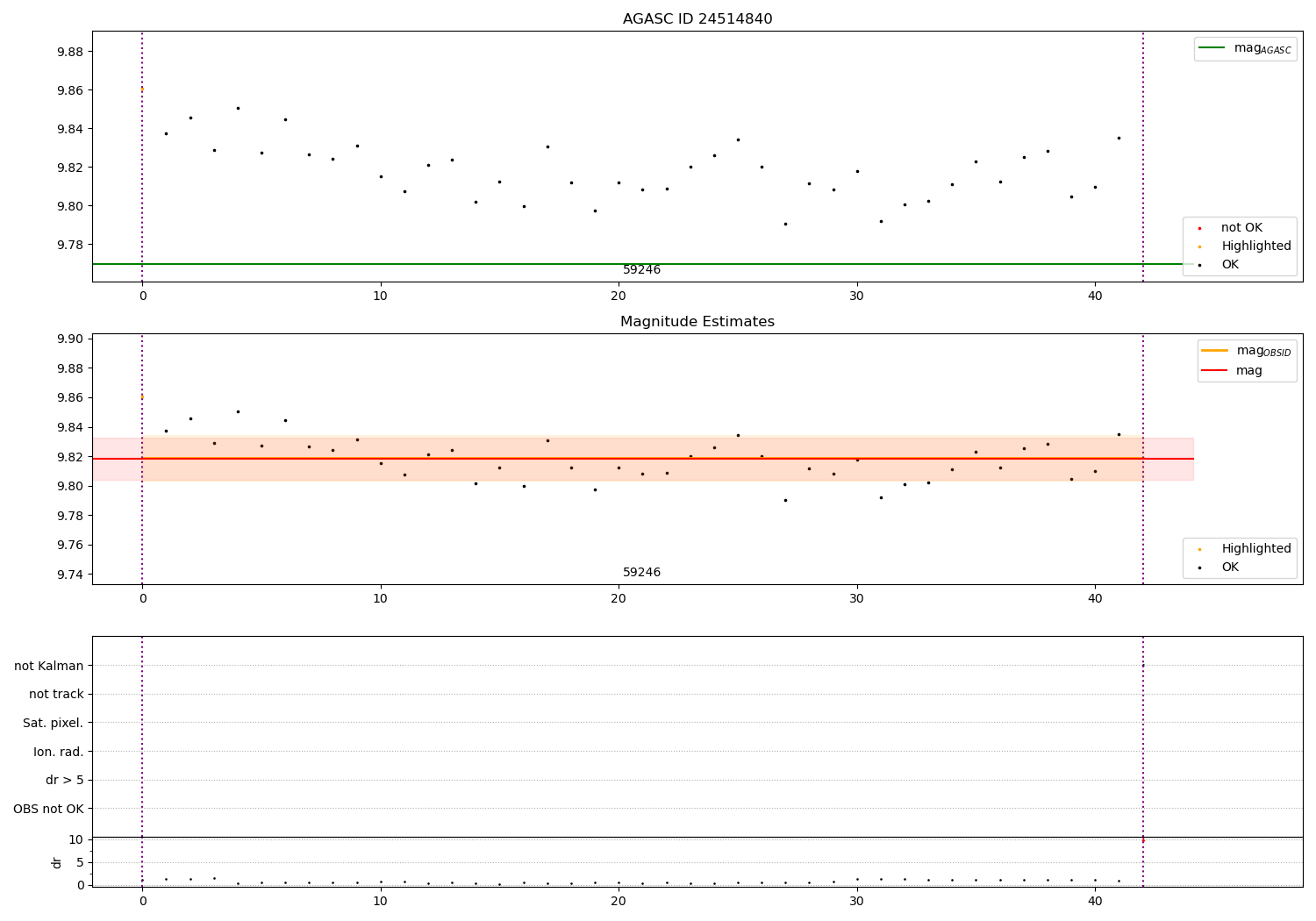Select the mag OBSID legend entry in the middle plot
Viewport: 1316px width, 921px height.
[1246, 351]
